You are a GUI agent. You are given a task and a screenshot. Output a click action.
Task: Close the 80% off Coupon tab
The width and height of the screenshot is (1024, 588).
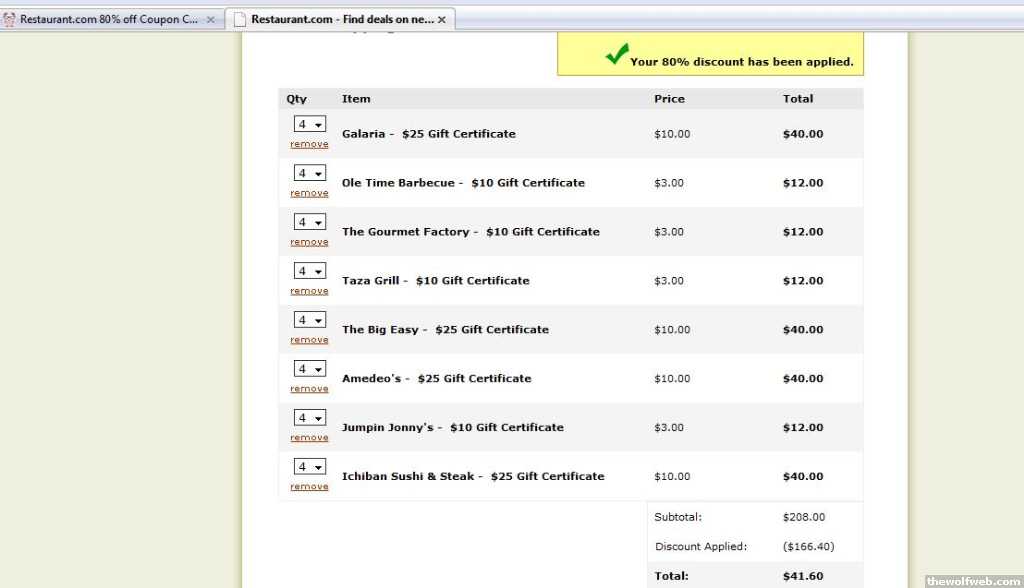tap(211, 20)
